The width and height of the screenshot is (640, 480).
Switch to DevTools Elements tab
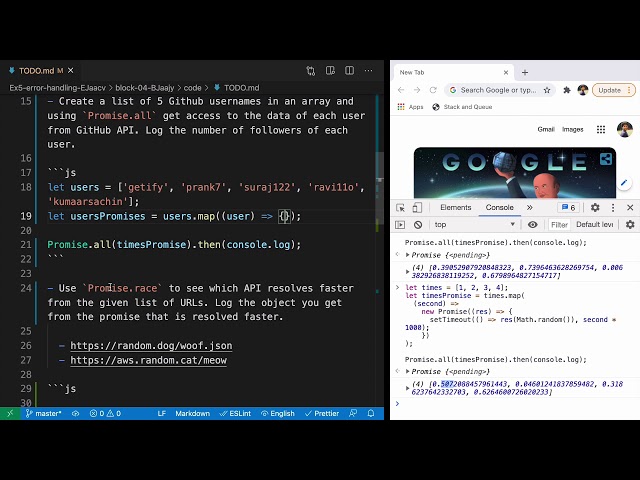pos(456,207)
